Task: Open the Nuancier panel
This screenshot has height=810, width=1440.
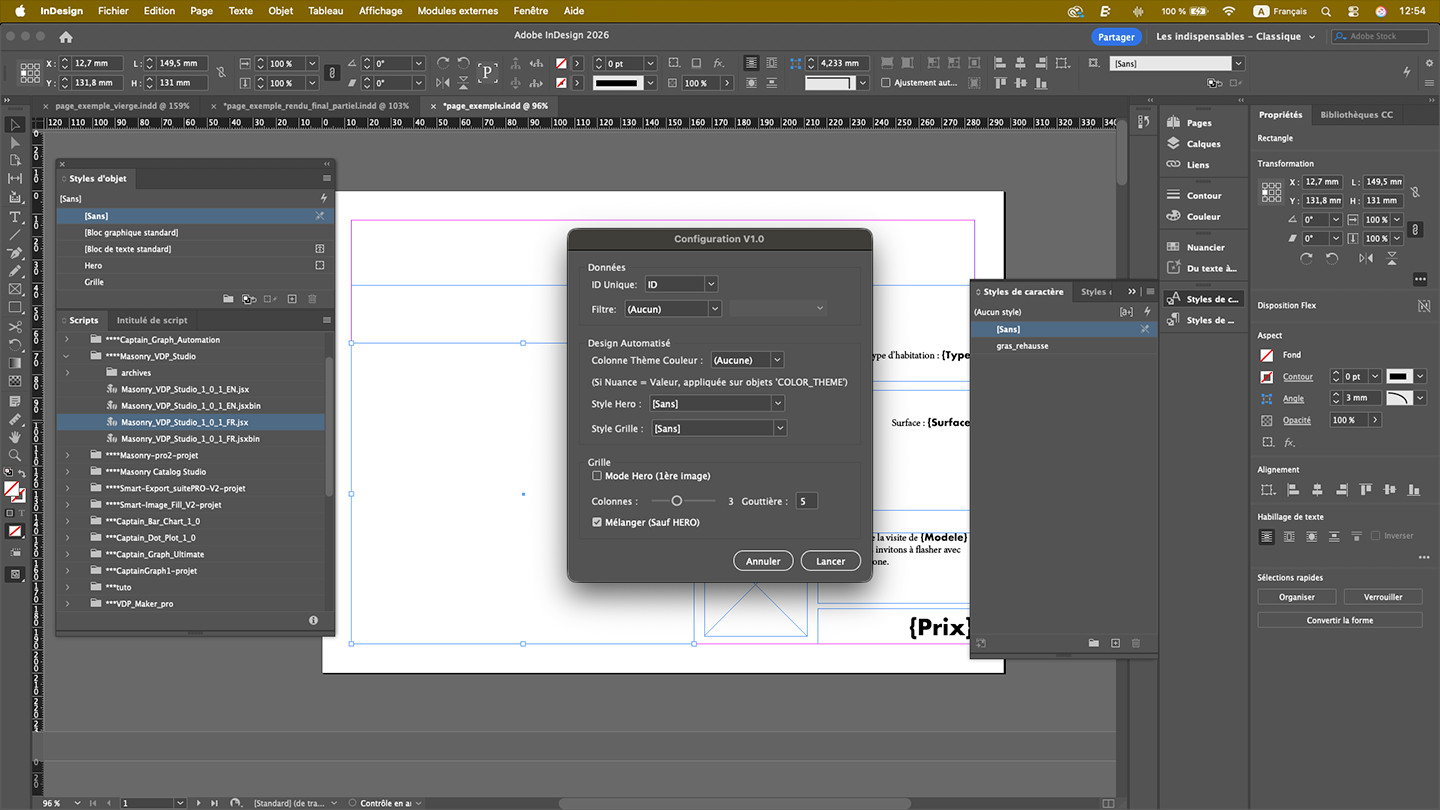Action: [x=1174, y=247]
